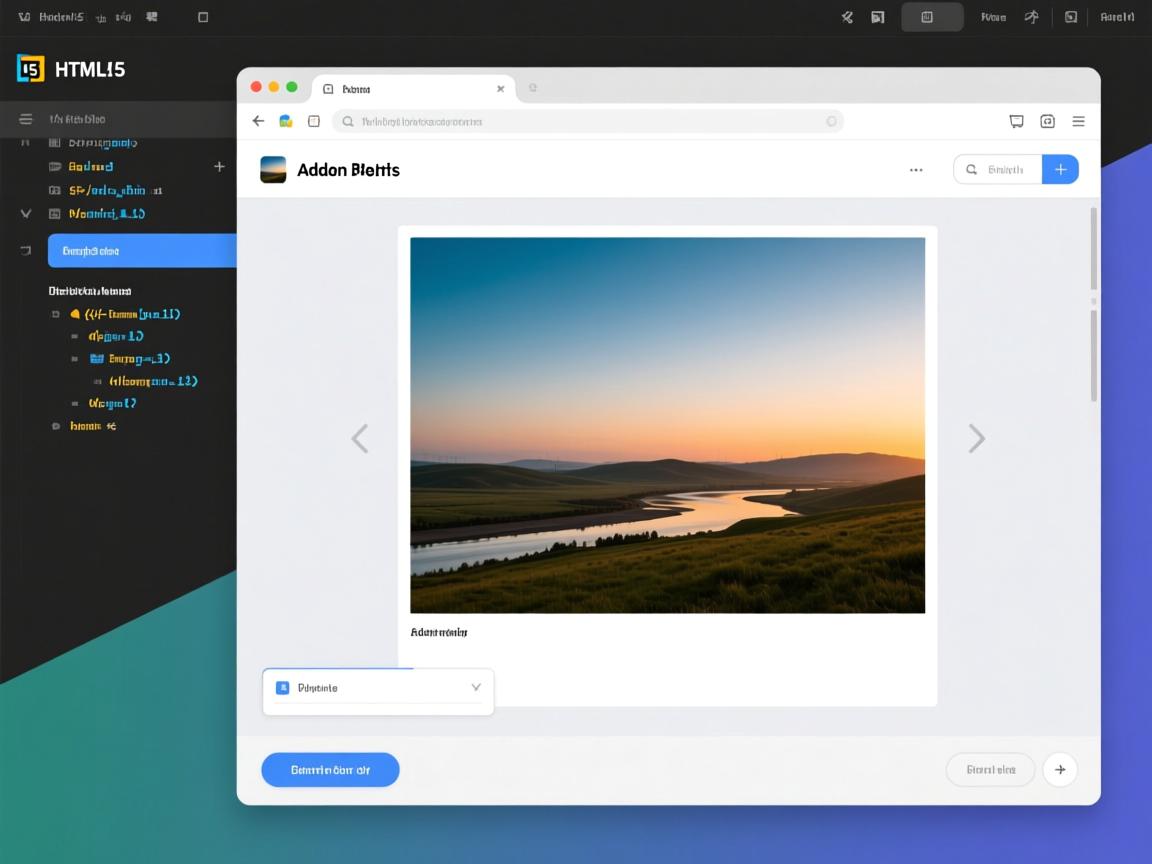Image resolution: width=1152 pixels, height=864 pixels.
Task: Collapse the sidebar section with the down chevron
Action: coord(26,213)
